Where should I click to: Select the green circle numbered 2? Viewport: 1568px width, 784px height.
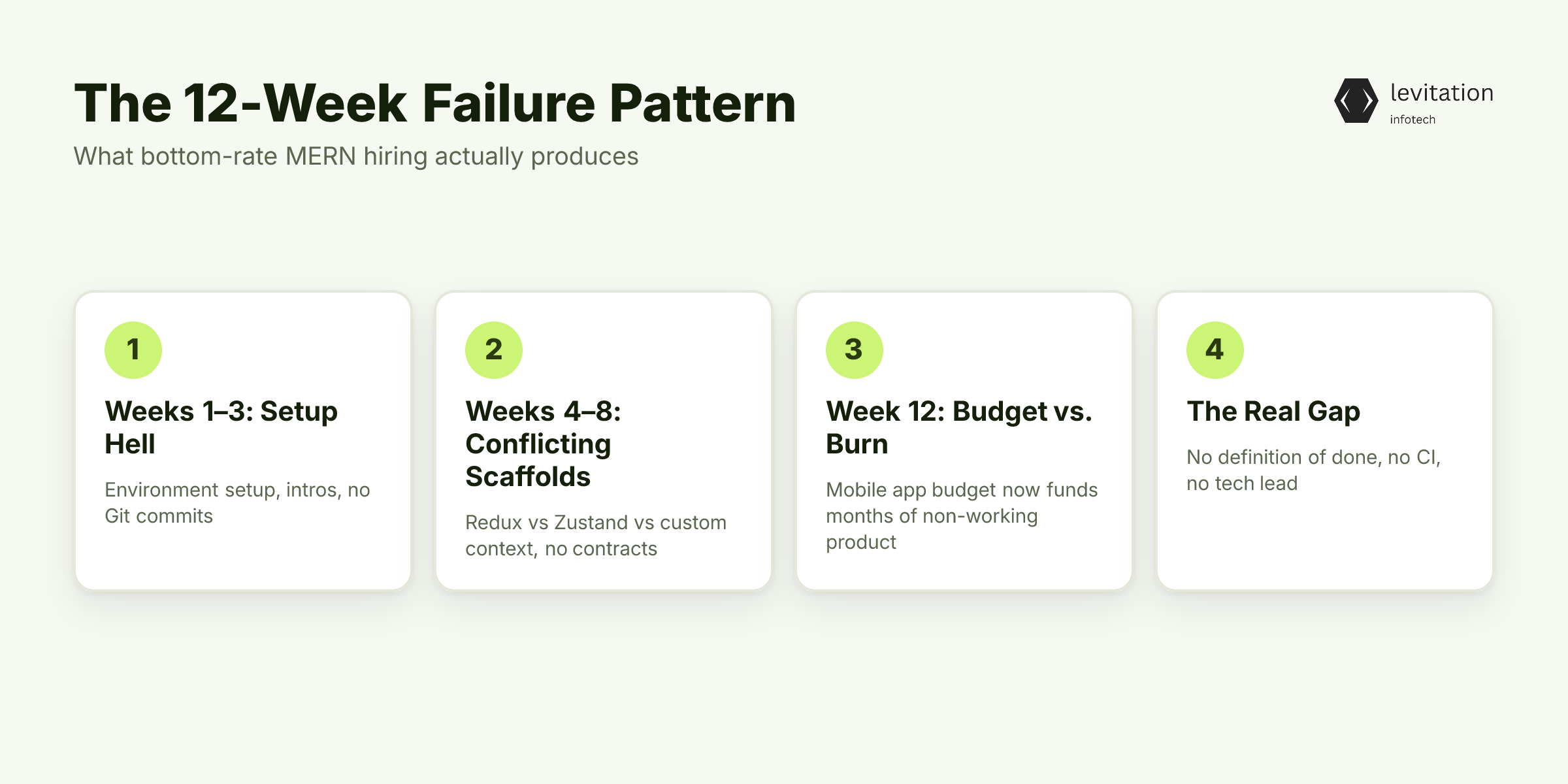[x=494, y=350]
